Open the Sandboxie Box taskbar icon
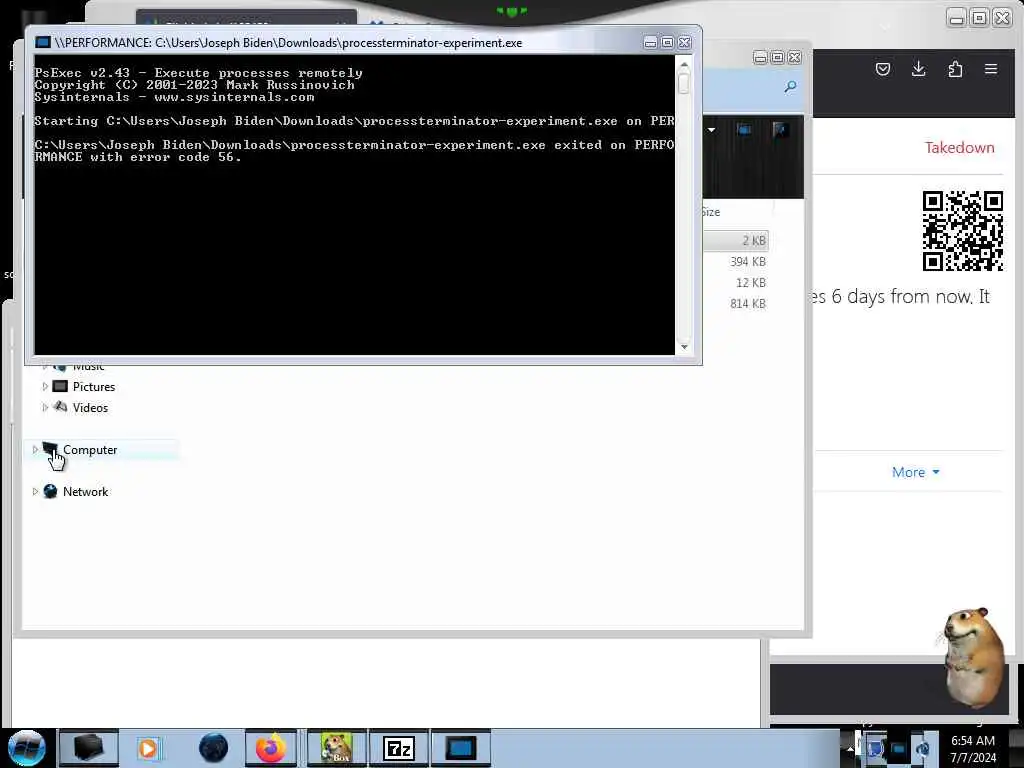The image size is (1024, 768). (x=337, y=748)
